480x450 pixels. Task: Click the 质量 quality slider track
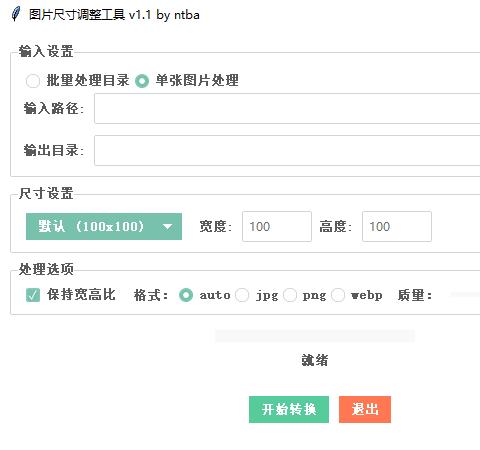pyautogui.click(x=465, y=295)
